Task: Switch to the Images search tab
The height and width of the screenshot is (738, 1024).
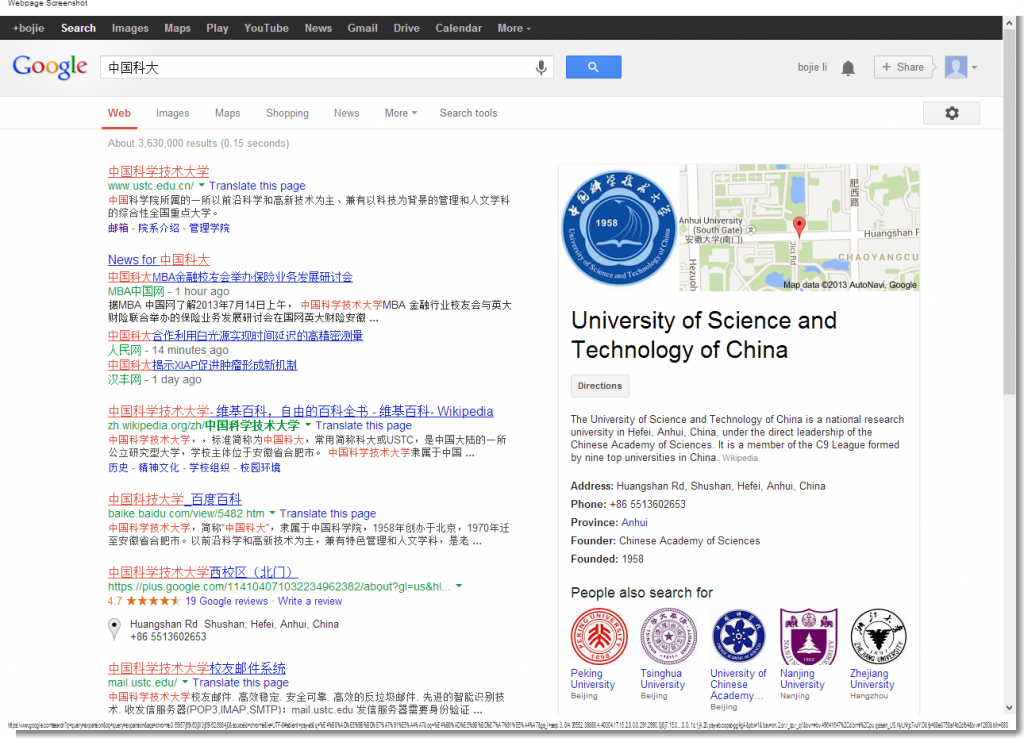Action: pos(172,113)
